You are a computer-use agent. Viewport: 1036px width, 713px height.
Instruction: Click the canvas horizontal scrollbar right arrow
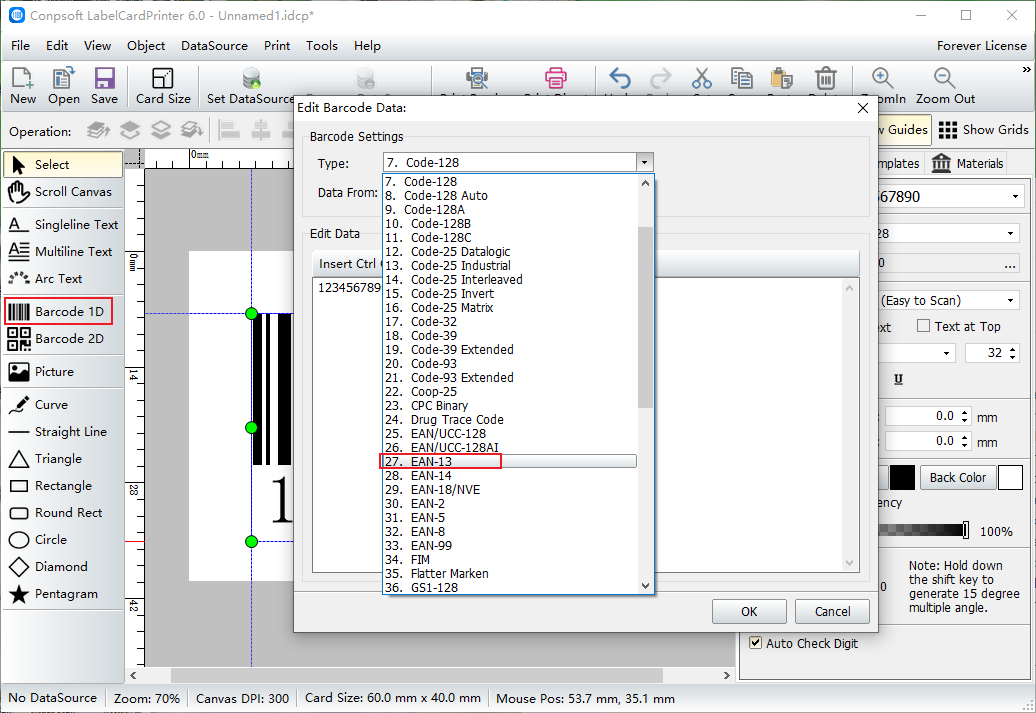click(x=727, y=675)
